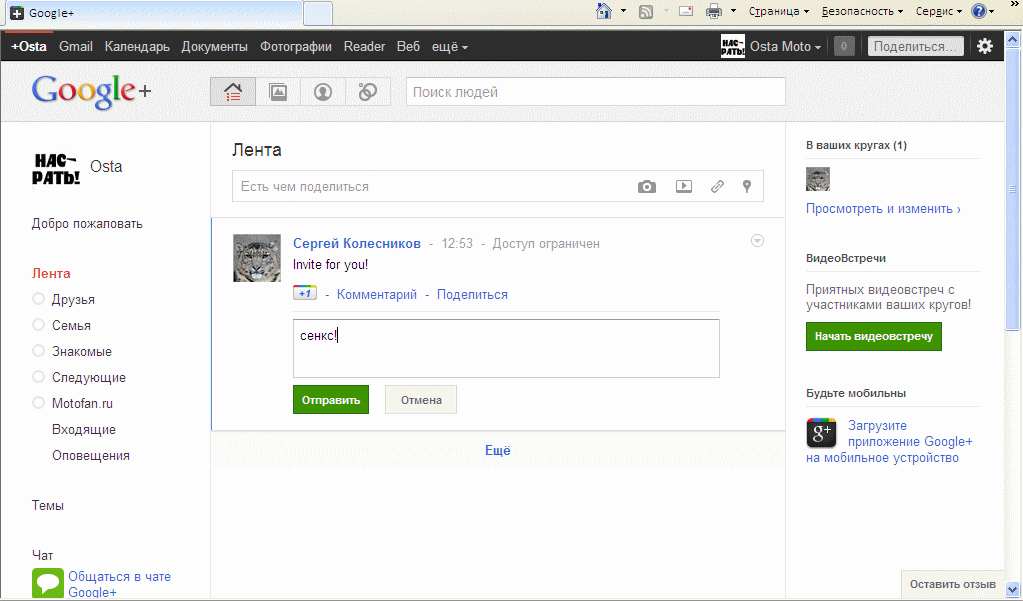This screenshot has width=1023, height=601.
Task: Select the Следующие circle filter
Action: pos(38,377)
